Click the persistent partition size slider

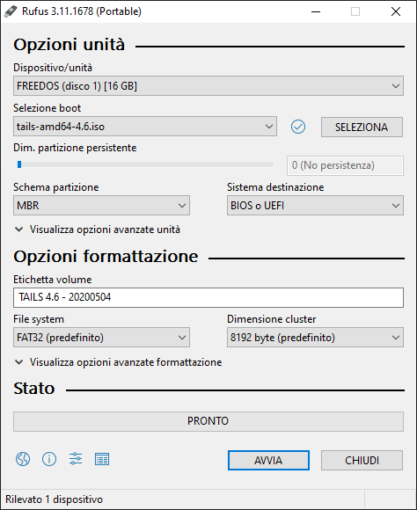145,165
